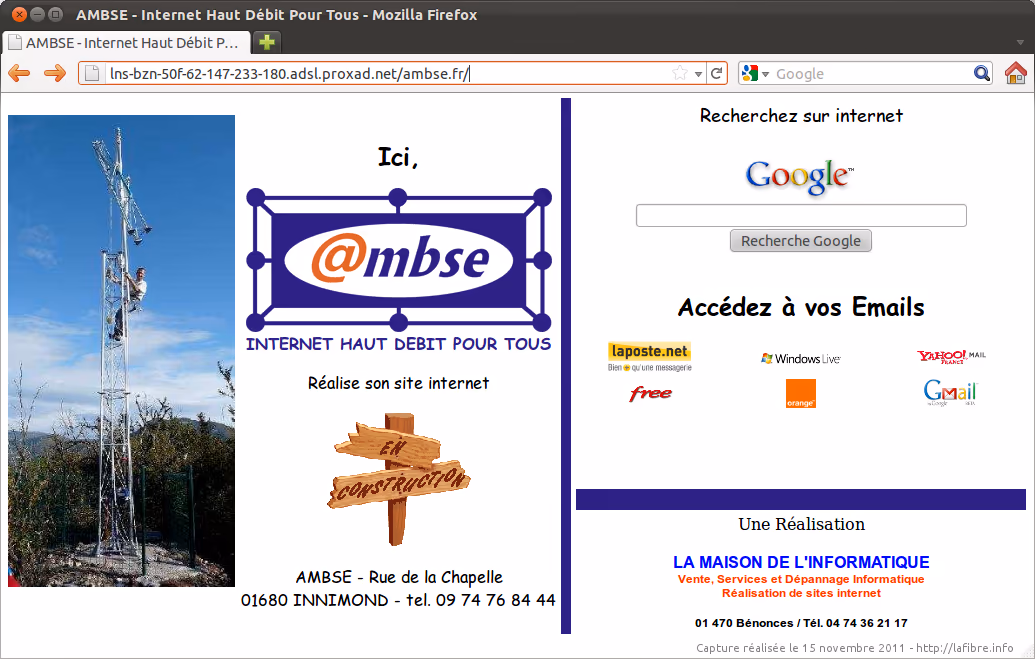Viewport: 1035px width, 659px height.
Task: Click the 'Recherchez sur internet' heading
Action: [x=801, y=116]
